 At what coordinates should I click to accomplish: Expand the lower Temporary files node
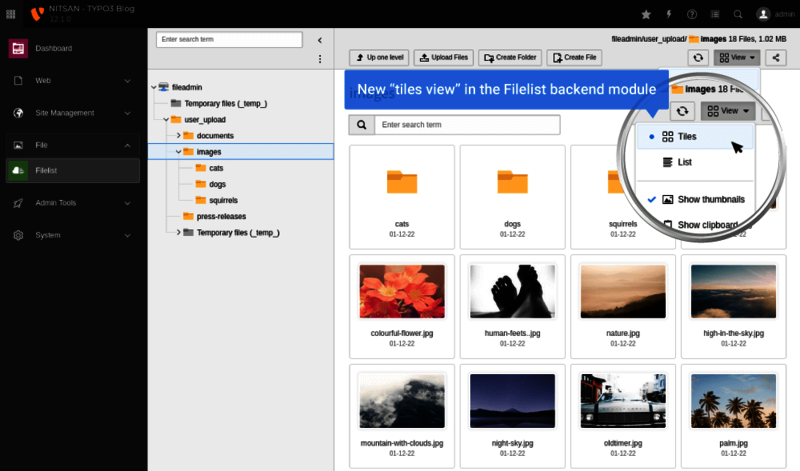point(179,232)
